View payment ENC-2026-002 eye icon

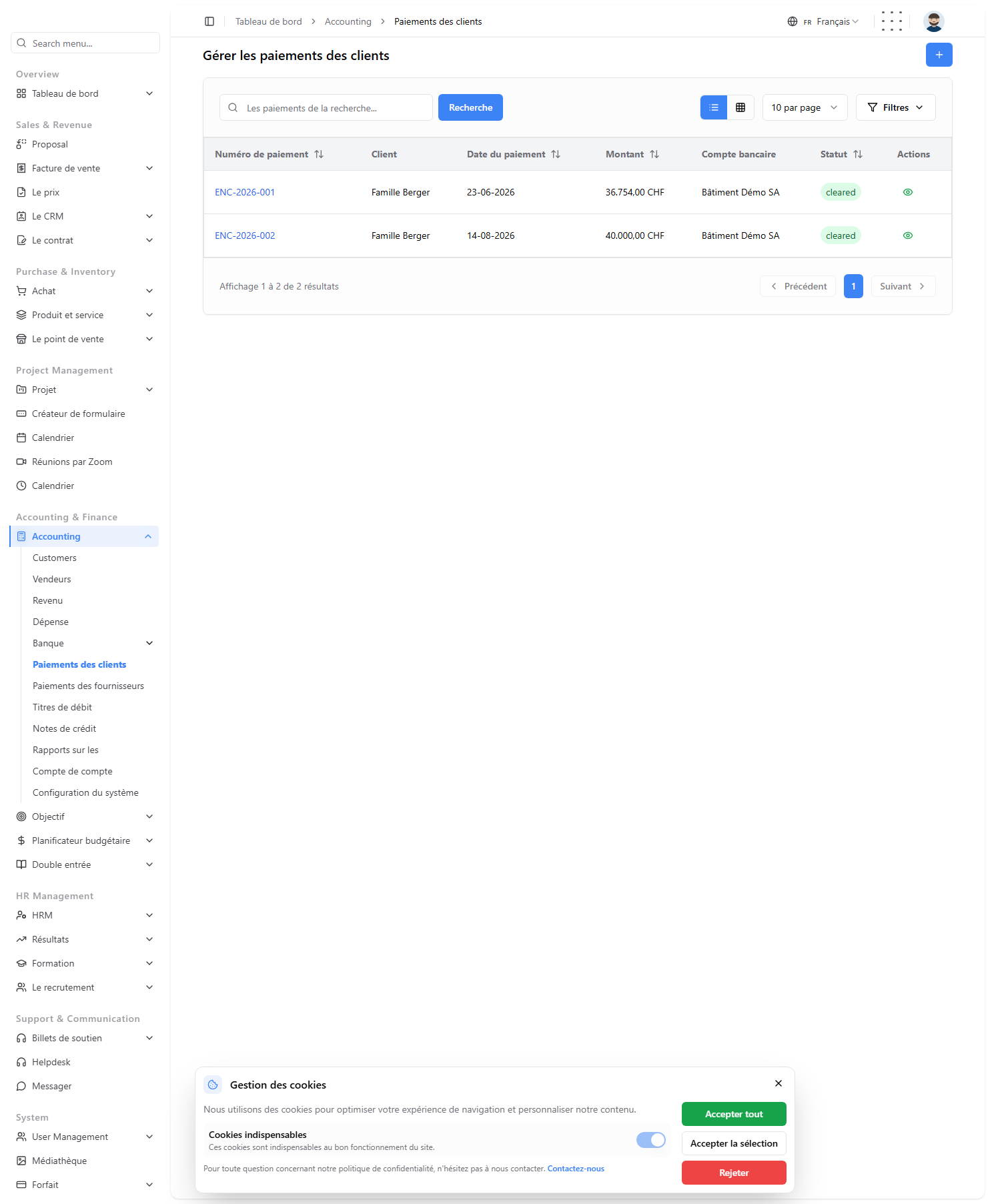click(908, 235)
